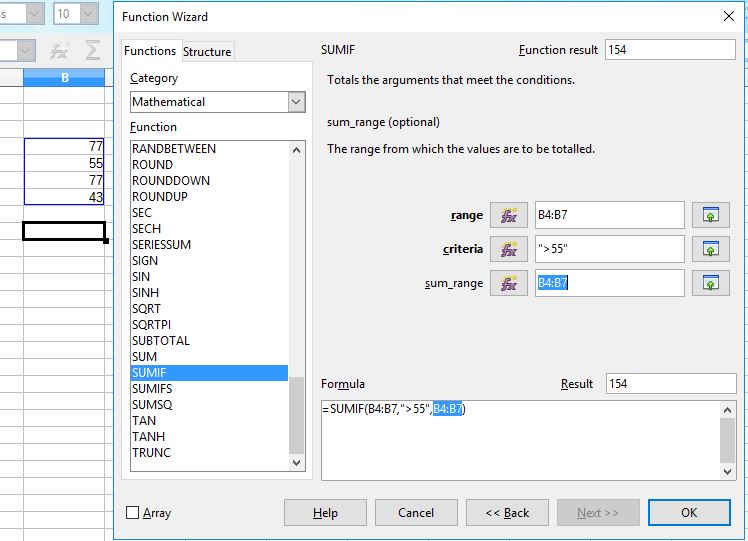The image size is (748, 541).
Task: Open the font name dropdown arrow
Action: click(x=34, y=14)
